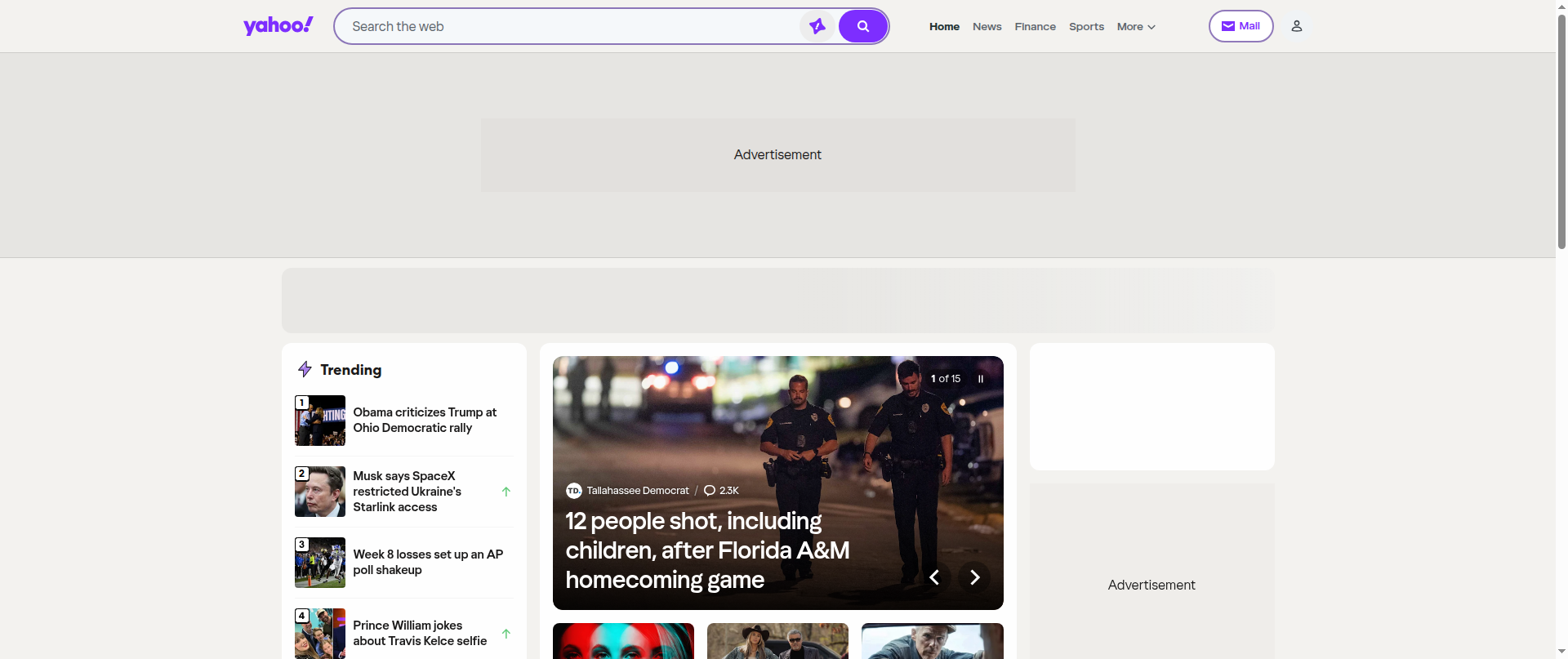Open the 12 people shot headline
This screenshot has height=659, width=1568.
(707, 550)
